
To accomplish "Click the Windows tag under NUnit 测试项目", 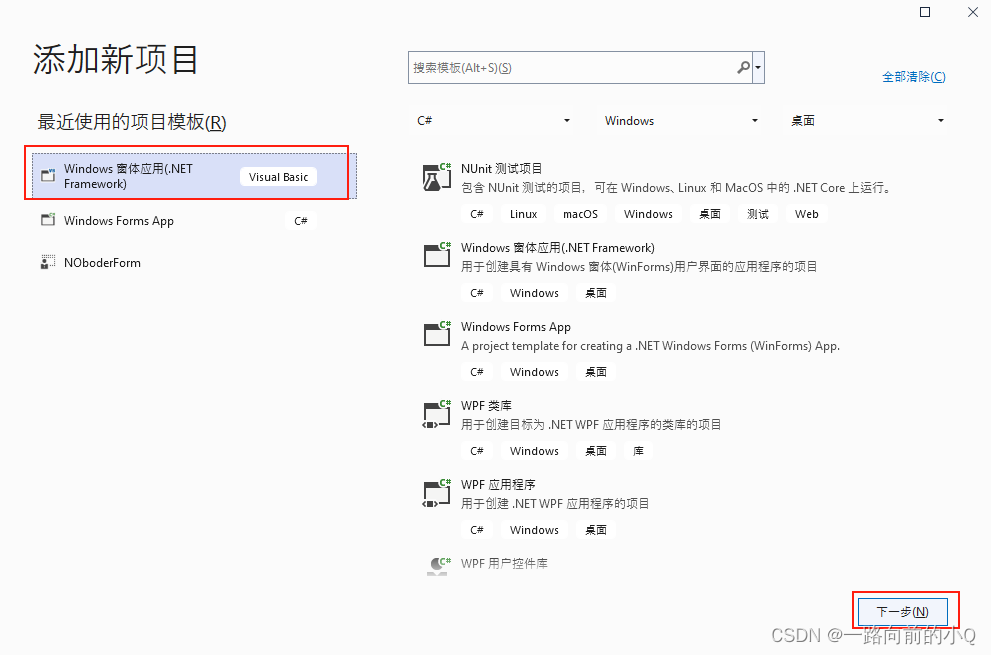I will (648, 214).
